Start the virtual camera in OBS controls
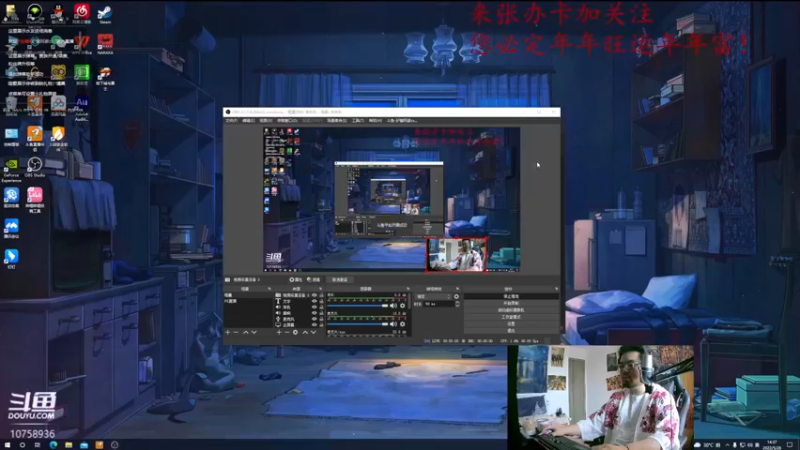 tap(511, 310)
